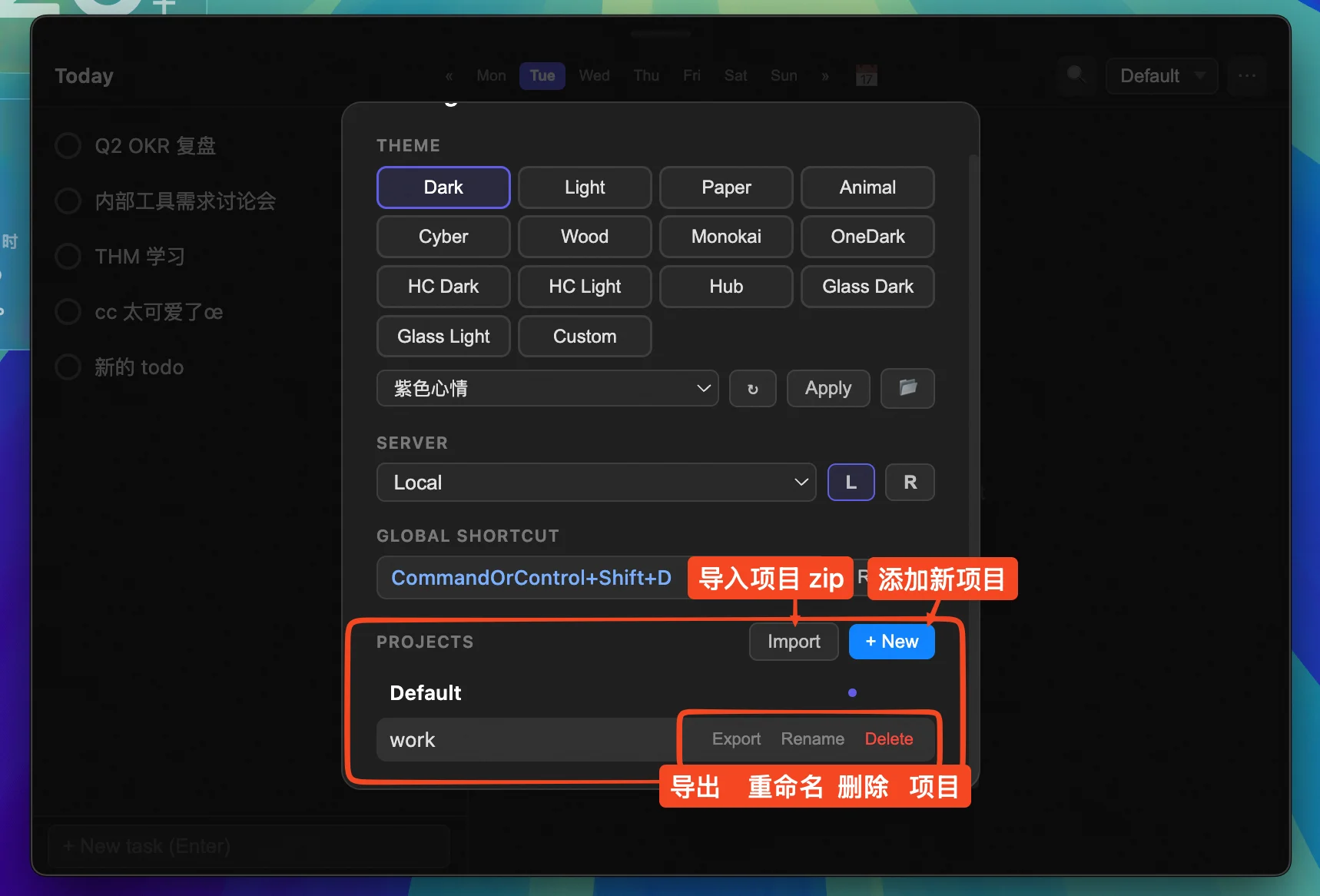The image size is (1320, 896).
Task: Tick the 新的 todo task circle
Action: 68,367
